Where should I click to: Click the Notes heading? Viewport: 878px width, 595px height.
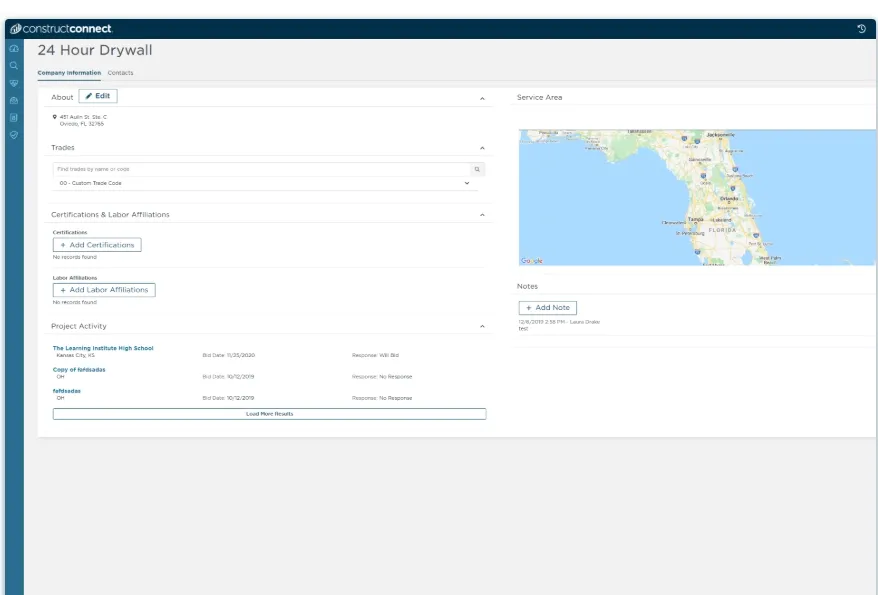527,286
